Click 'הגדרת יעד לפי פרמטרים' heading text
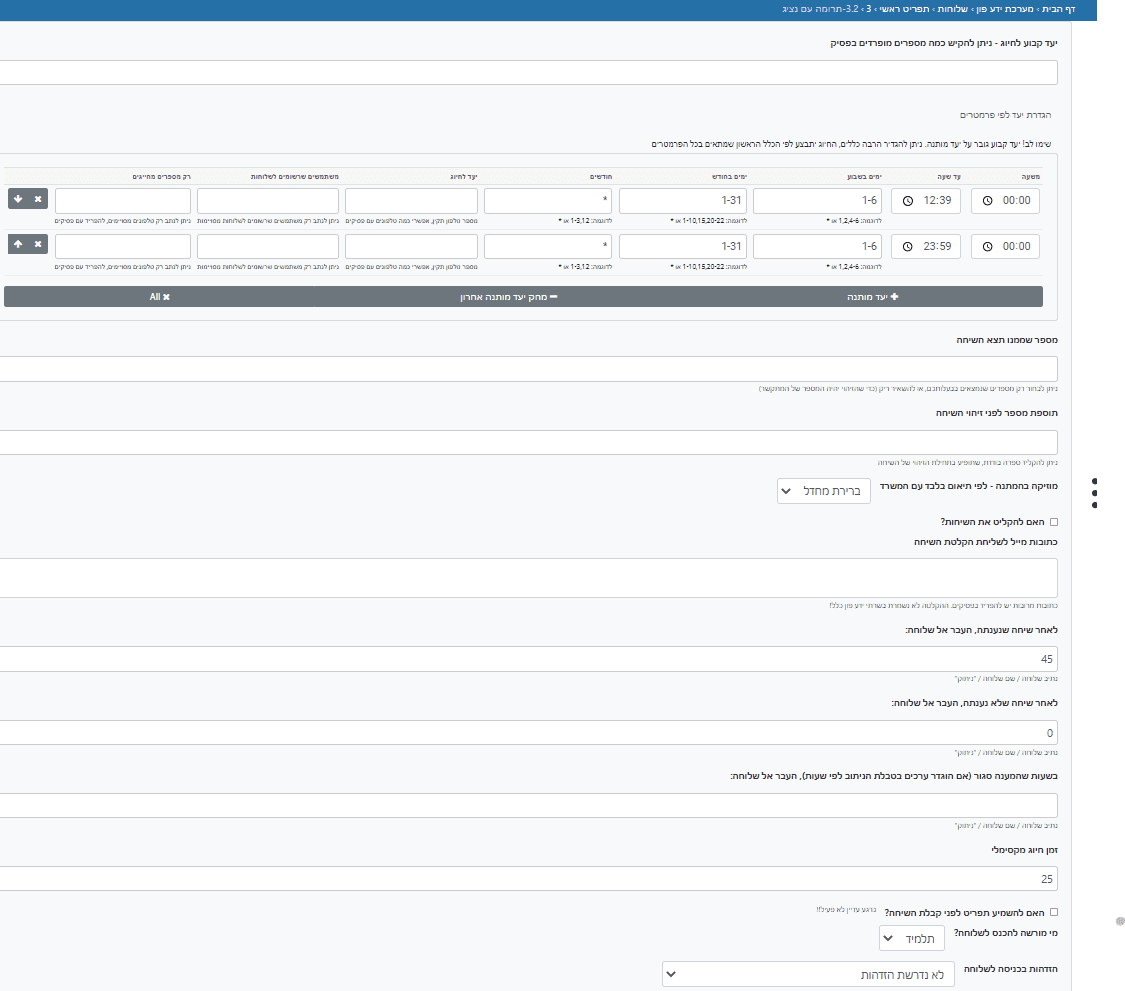This screenshot has width=1125, height=991. (1005, 115)
